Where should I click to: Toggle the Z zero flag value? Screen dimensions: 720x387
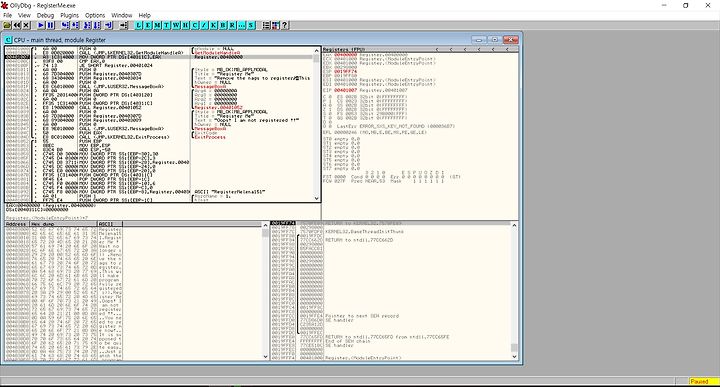click(330, 109)
